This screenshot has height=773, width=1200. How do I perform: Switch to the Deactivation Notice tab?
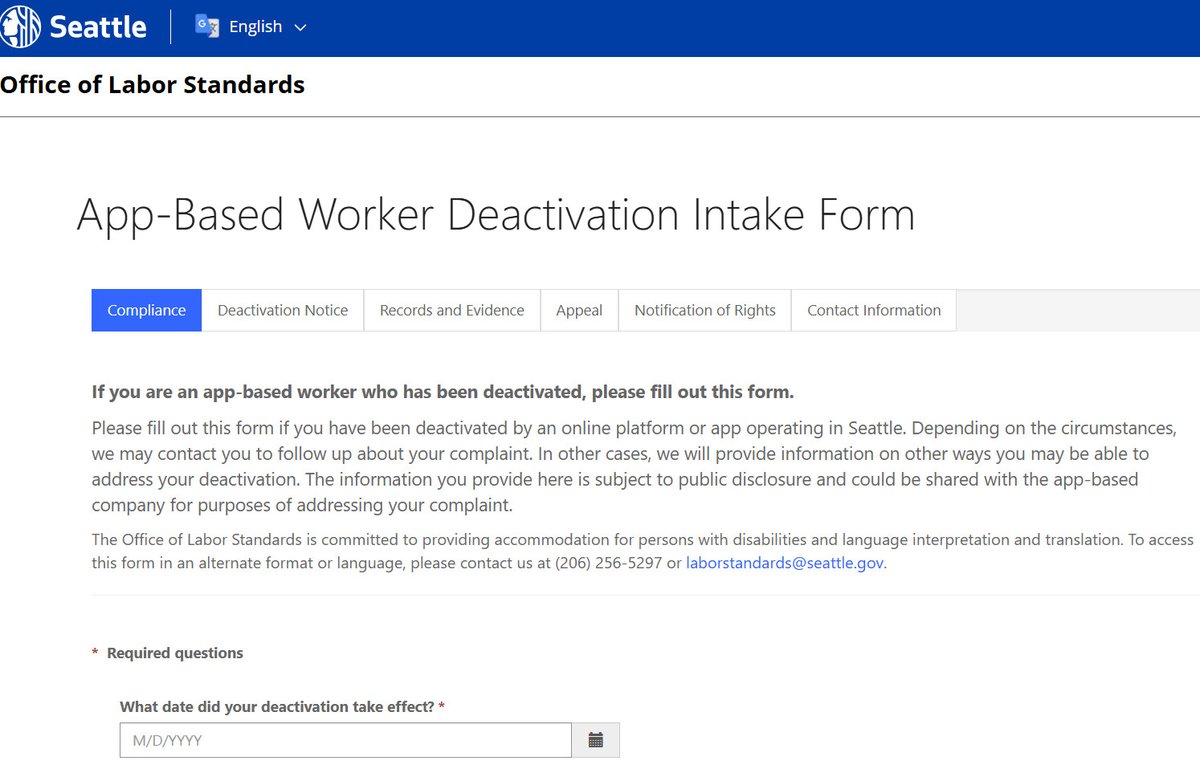tap(283, 310)
